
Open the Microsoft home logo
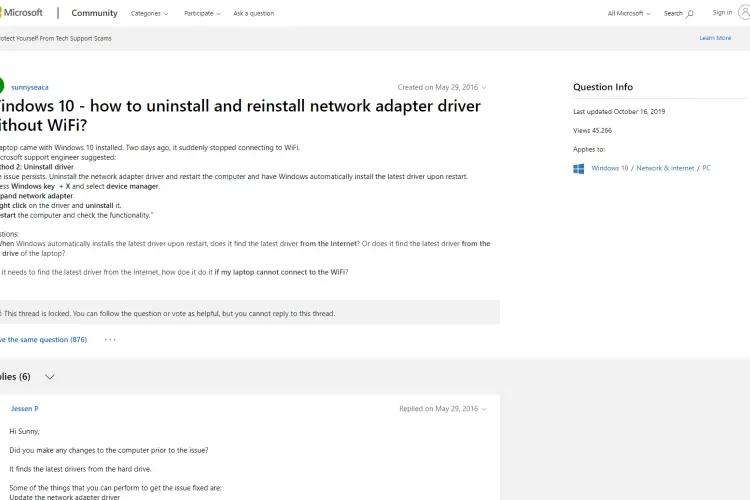click(21, 13)
